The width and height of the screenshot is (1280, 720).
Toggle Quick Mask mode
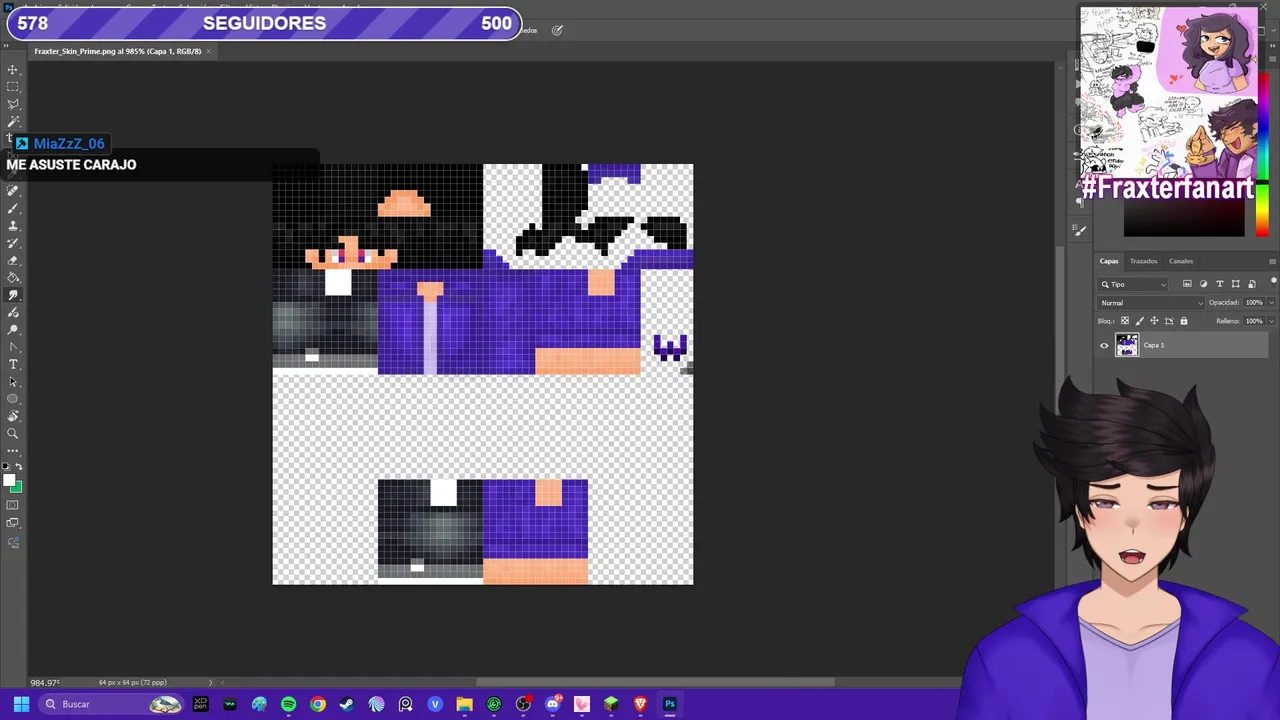click(x=13, y=505)
